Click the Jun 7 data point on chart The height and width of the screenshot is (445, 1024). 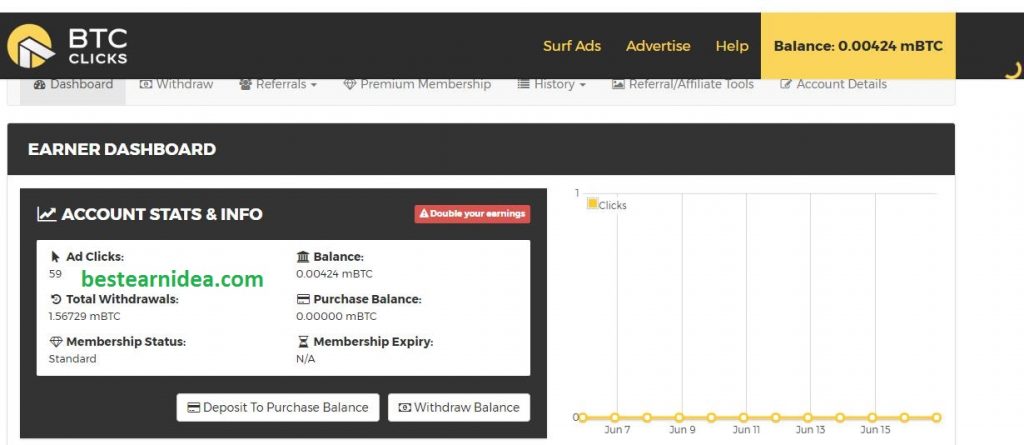click(x=615, y=418)
